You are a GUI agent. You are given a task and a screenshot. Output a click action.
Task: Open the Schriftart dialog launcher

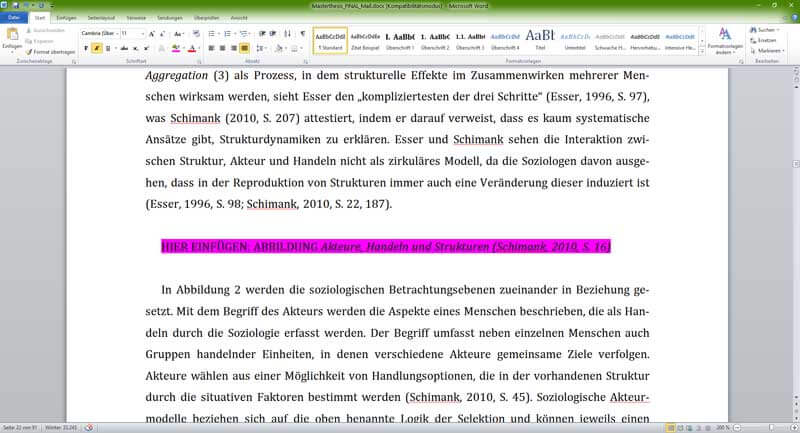coord(199,62)
